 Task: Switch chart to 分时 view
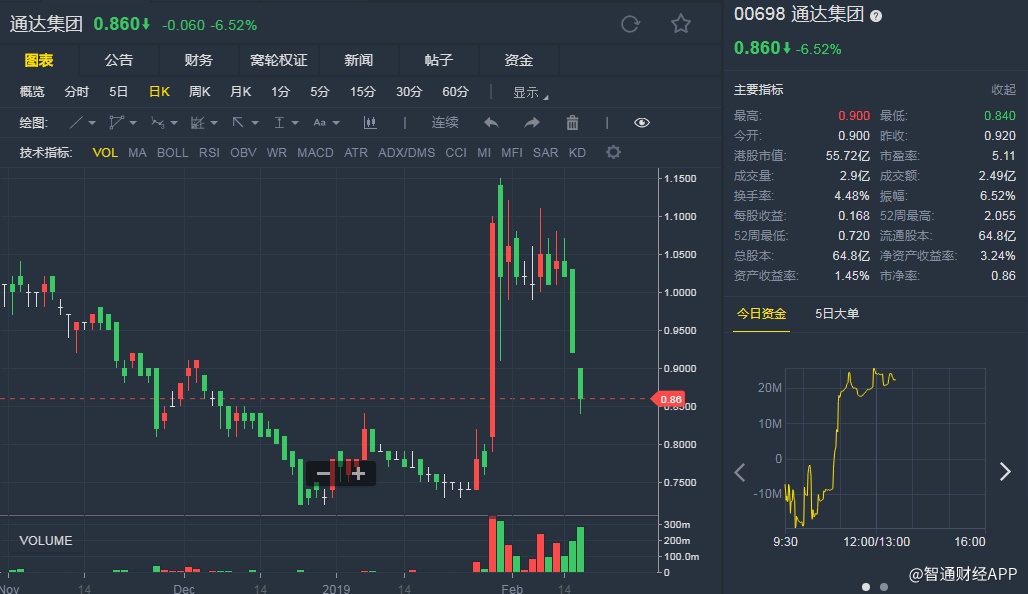[76, 92]
